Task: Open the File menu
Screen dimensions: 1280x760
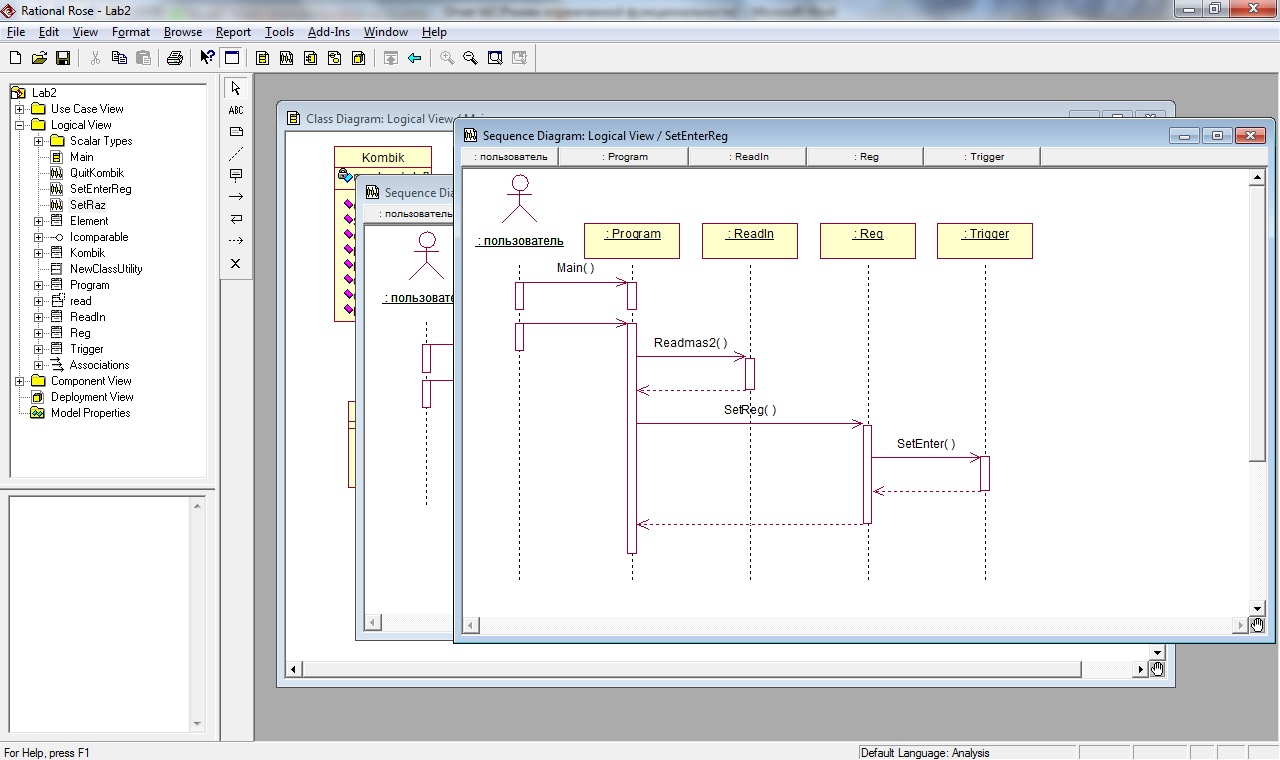Action: [x=15, y=32]
